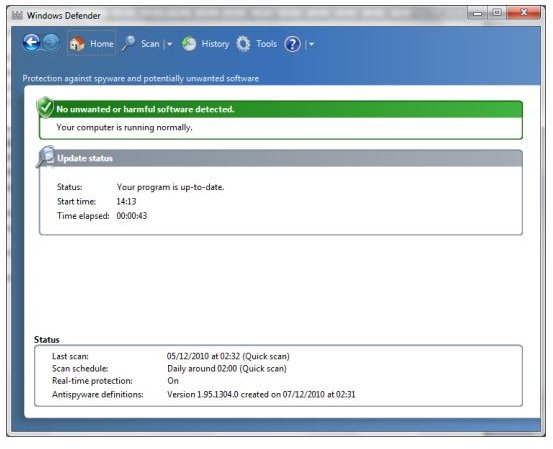Viewport: 553px width, 449px height.
Task: Expand the help options dropdown arrow
Action: pyautogui.click(x=311, y=44)
